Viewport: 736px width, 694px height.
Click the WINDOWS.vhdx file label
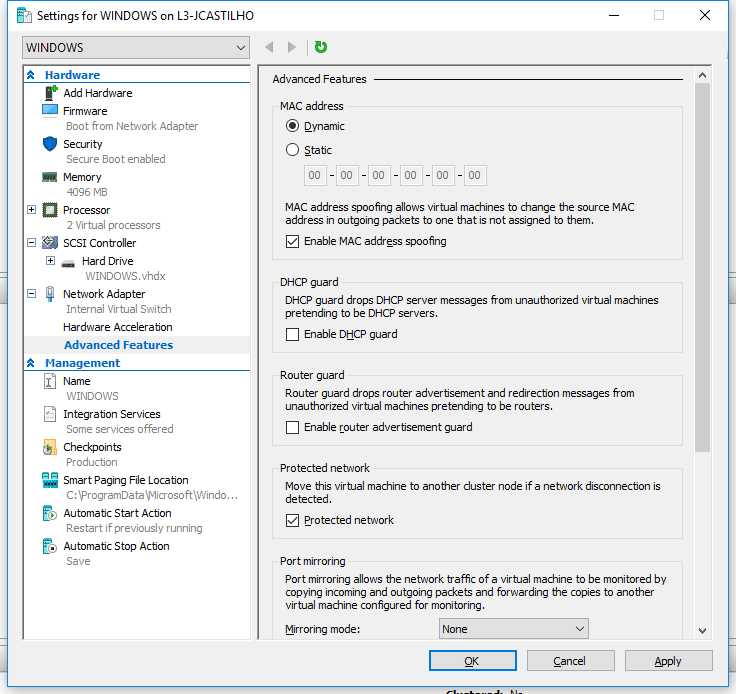click(x=125, y=276)
